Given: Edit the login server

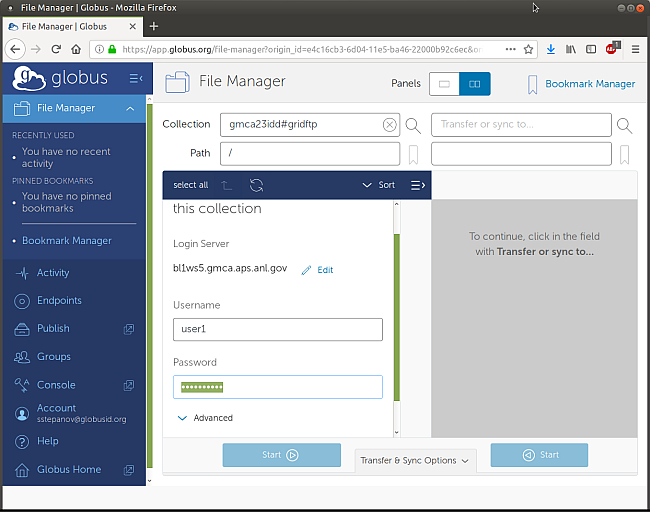Looking at the screenshot, I should 318,270.
